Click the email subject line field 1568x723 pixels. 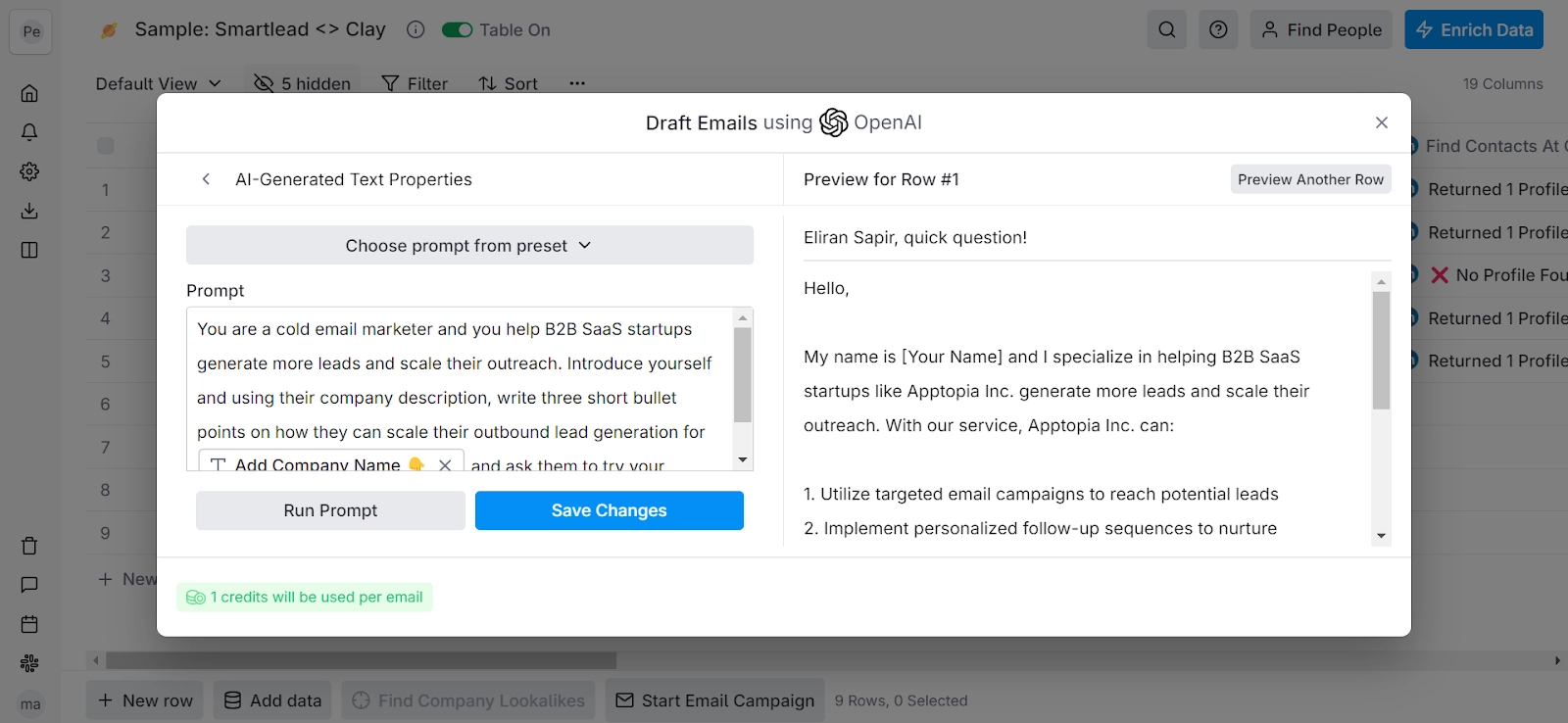1098,237
